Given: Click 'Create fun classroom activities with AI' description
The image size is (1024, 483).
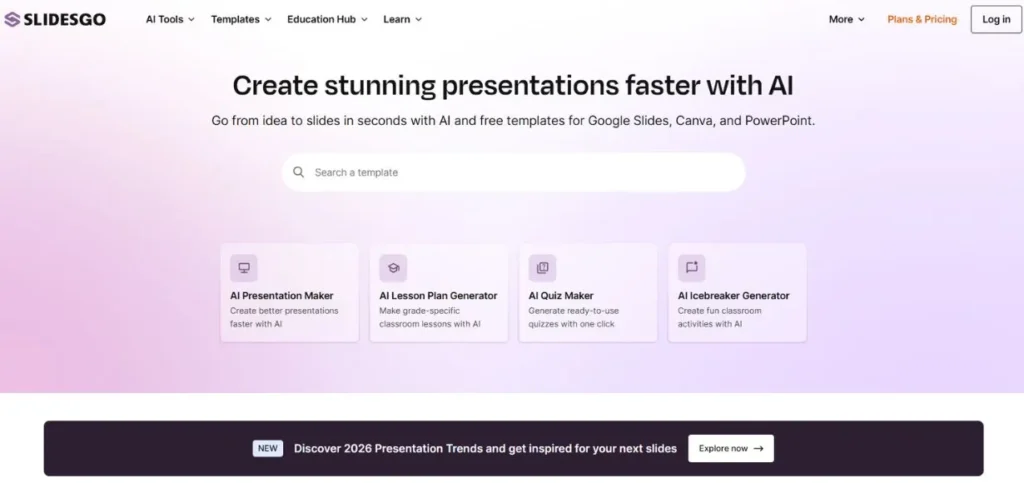Looking at the screenshot, I should click(720, 317).
